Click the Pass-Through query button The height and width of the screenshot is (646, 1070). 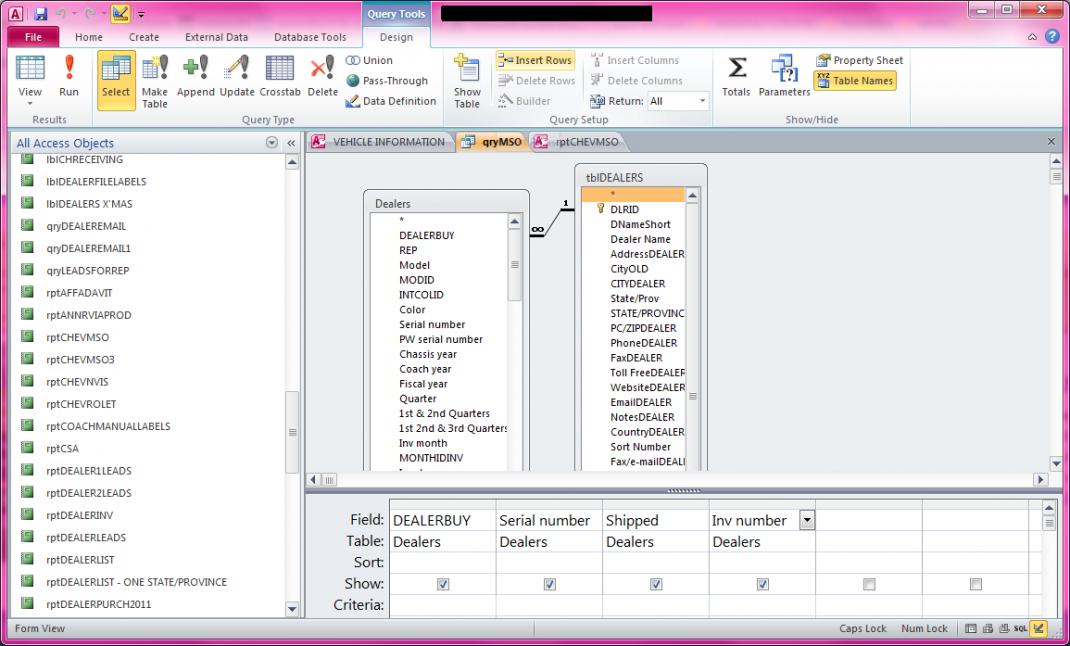point(387,80)
